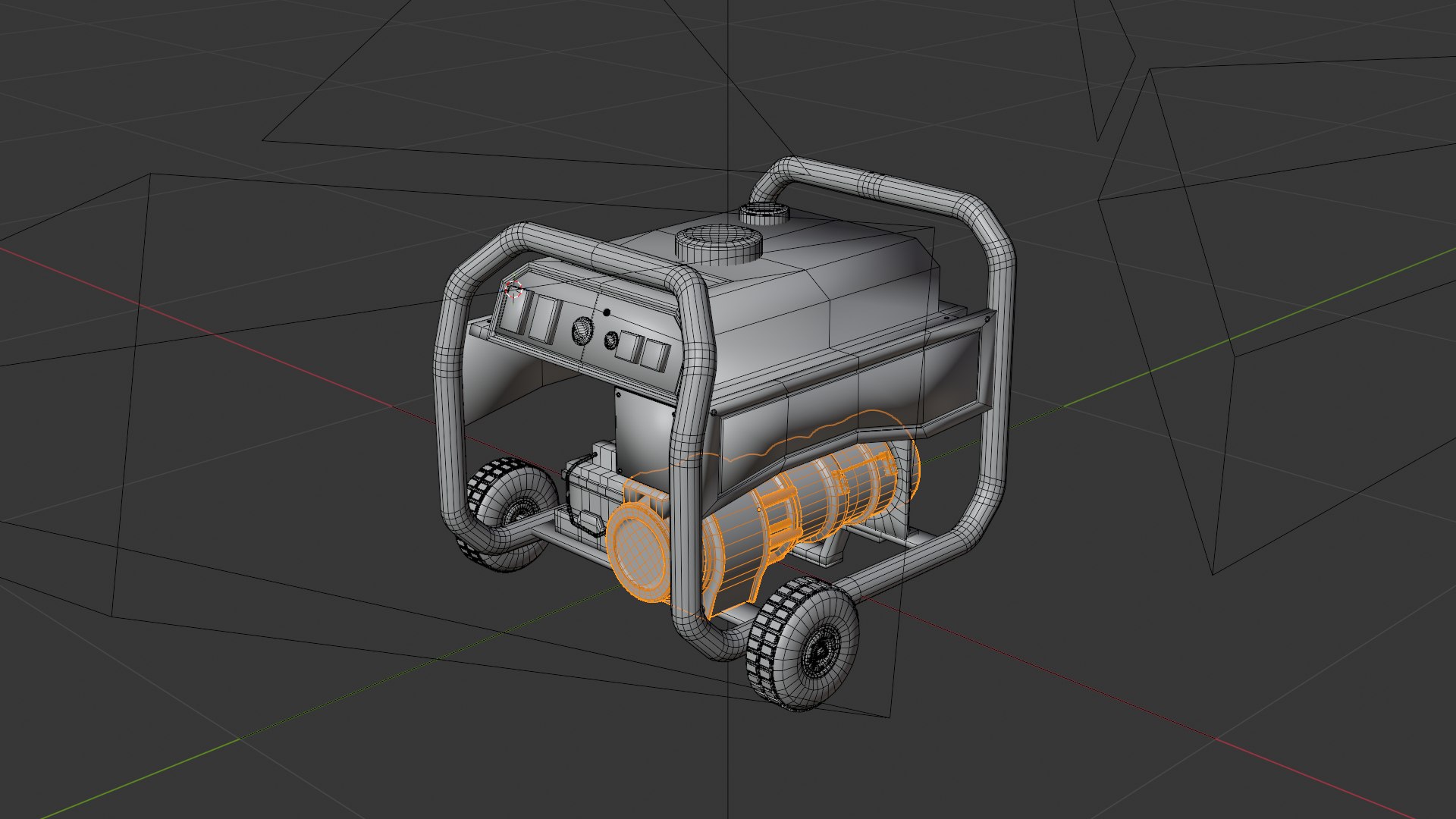This screenshot has height=819, width=1456.
Task: Select the front right generator wheel
Action: (802, 644)
